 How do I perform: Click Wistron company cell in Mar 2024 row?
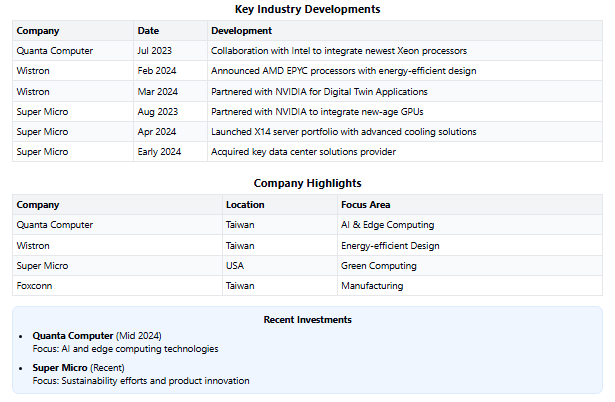[73, 91]
